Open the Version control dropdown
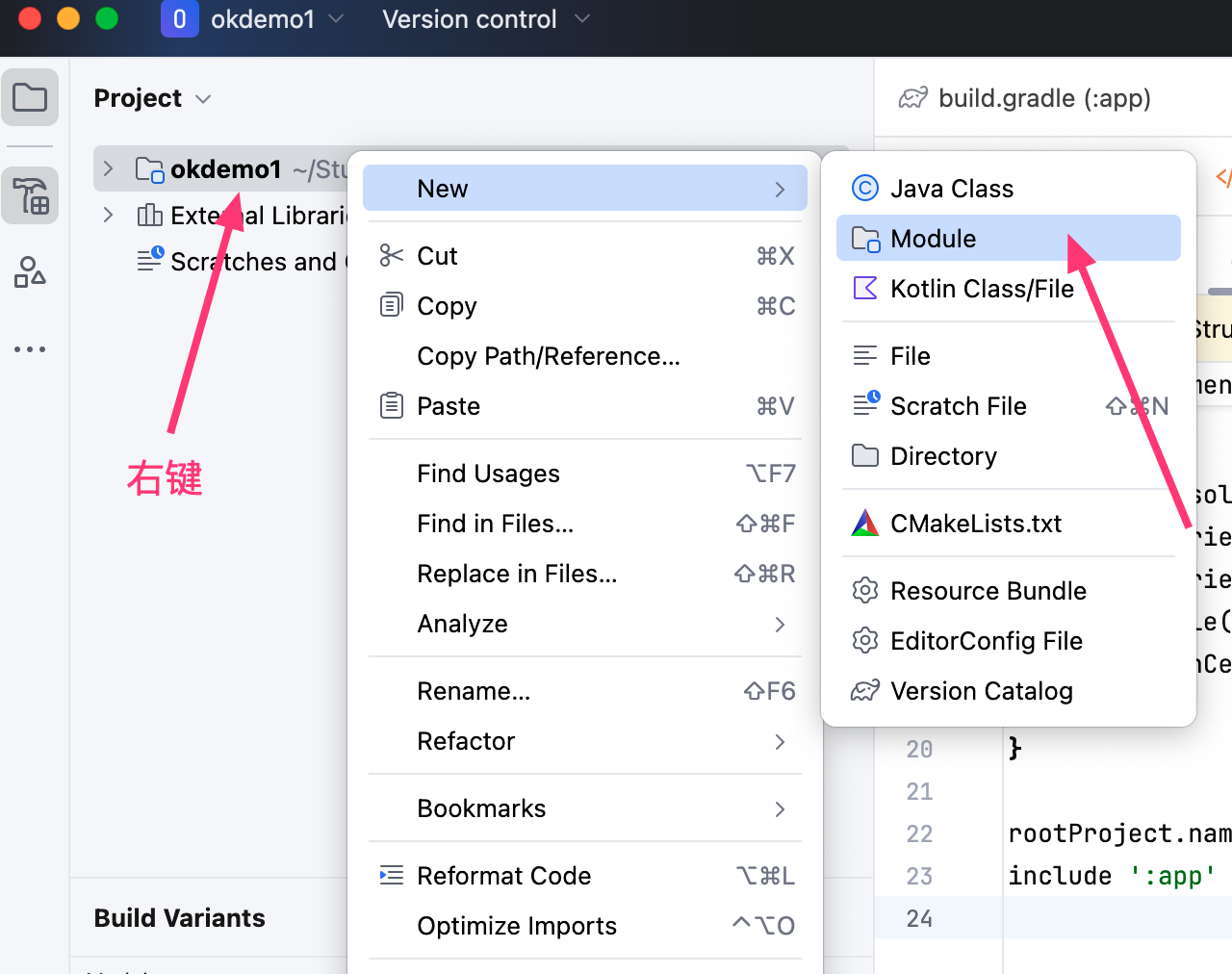 tap(486, 19)
